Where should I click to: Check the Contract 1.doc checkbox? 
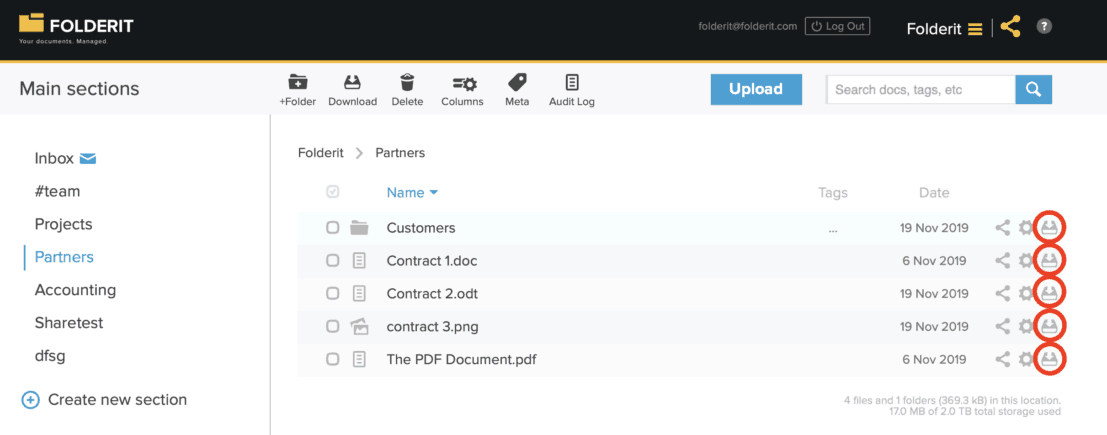333,261
